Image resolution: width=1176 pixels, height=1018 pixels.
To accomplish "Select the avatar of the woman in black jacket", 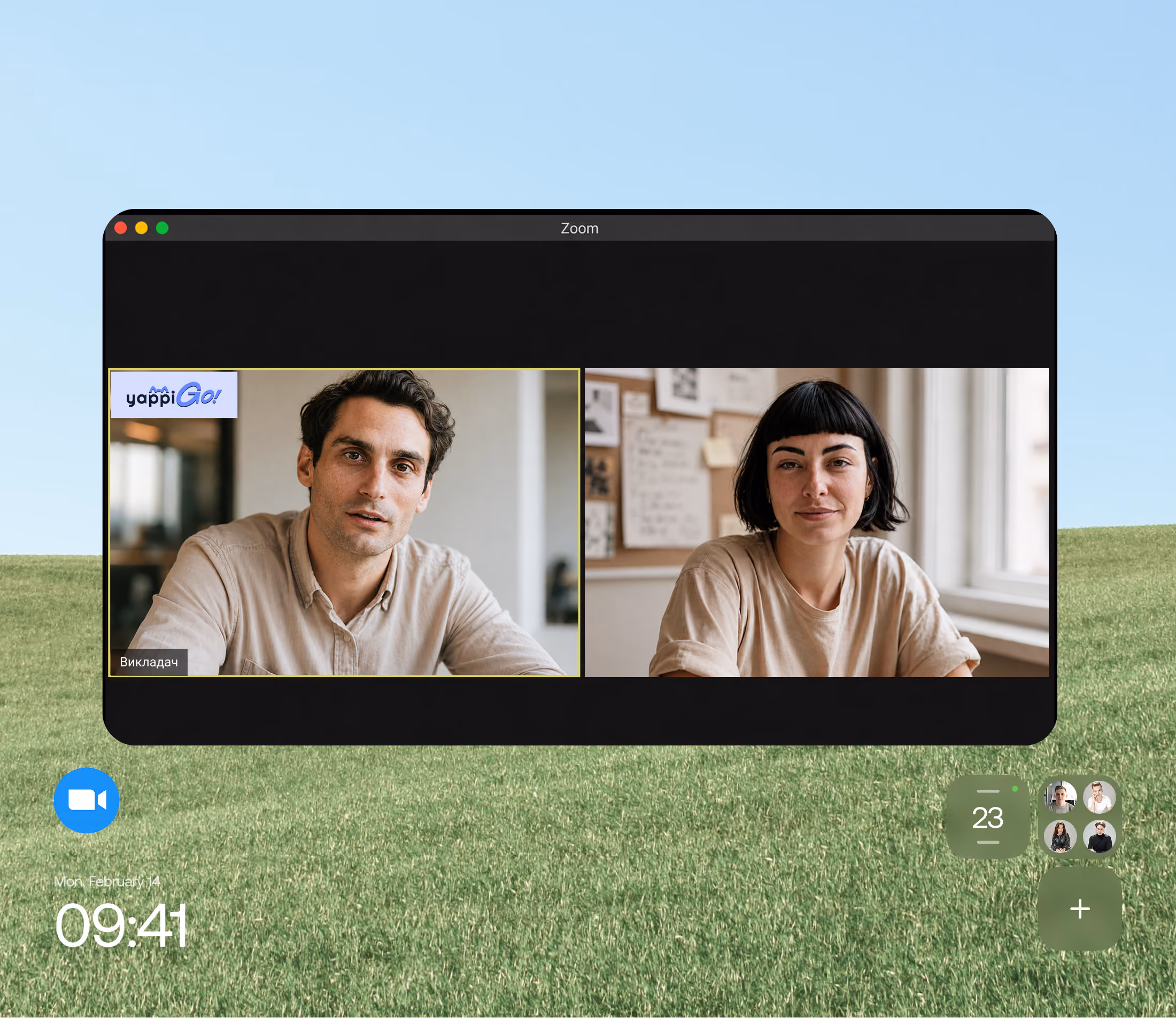I will [1060, 836].
